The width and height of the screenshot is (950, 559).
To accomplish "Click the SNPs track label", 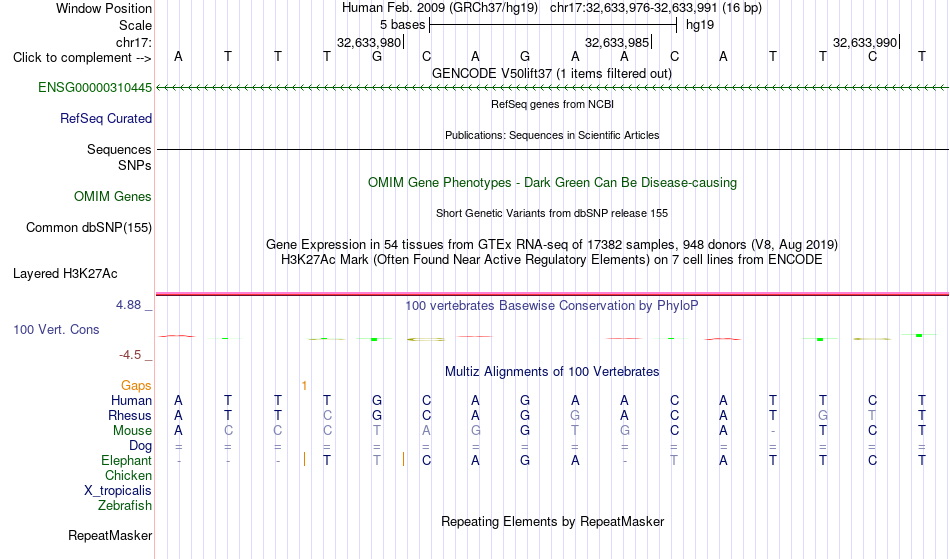I will (135, 165).
